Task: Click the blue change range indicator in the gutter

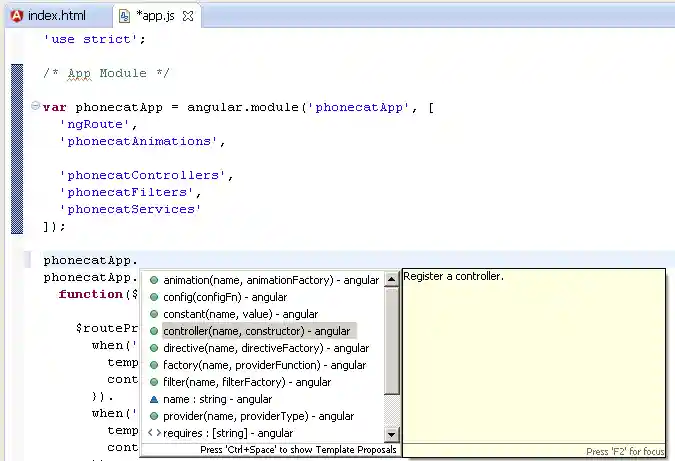Action: click(x=17, y=149)
